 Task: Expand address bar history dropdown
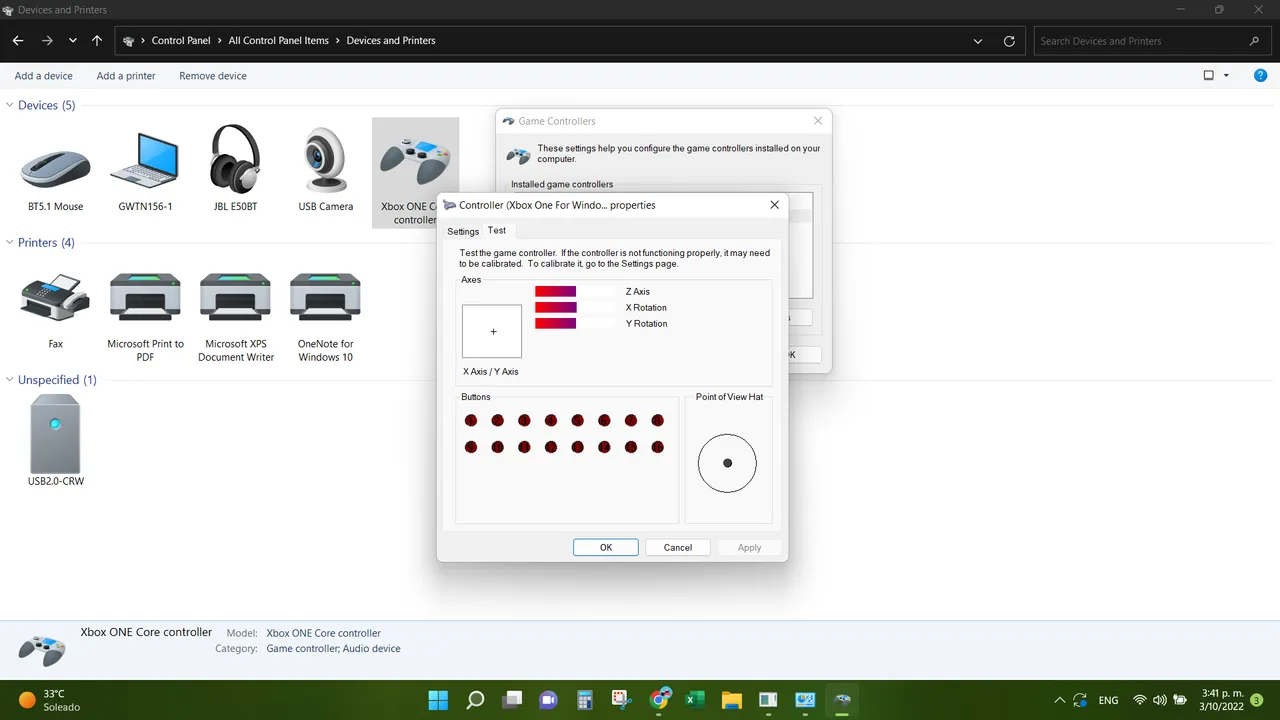[978, 41]
